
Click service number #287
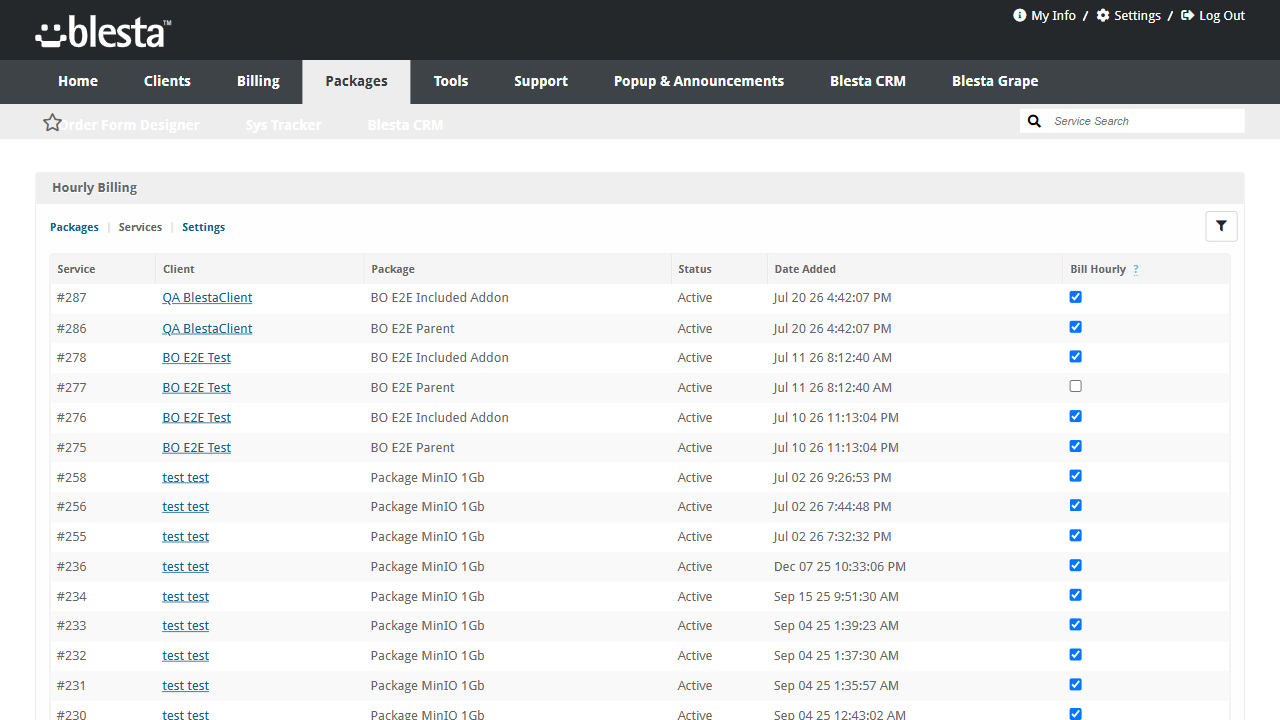click(x=72, y=298)
